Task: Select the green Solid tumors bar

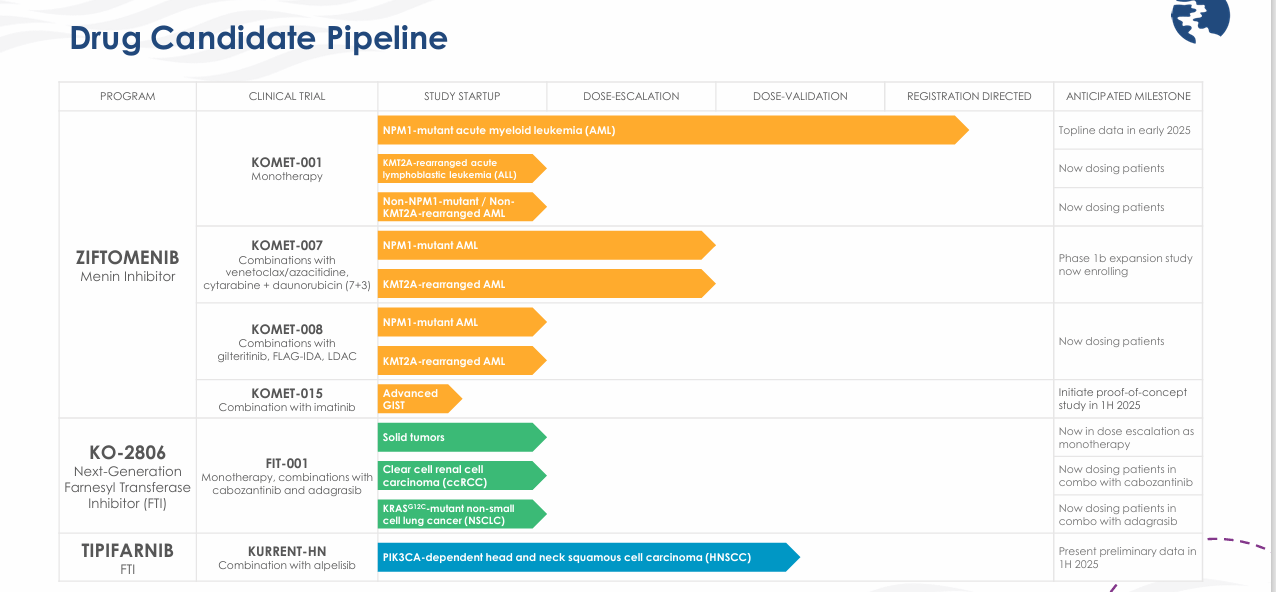Action: 460,437
